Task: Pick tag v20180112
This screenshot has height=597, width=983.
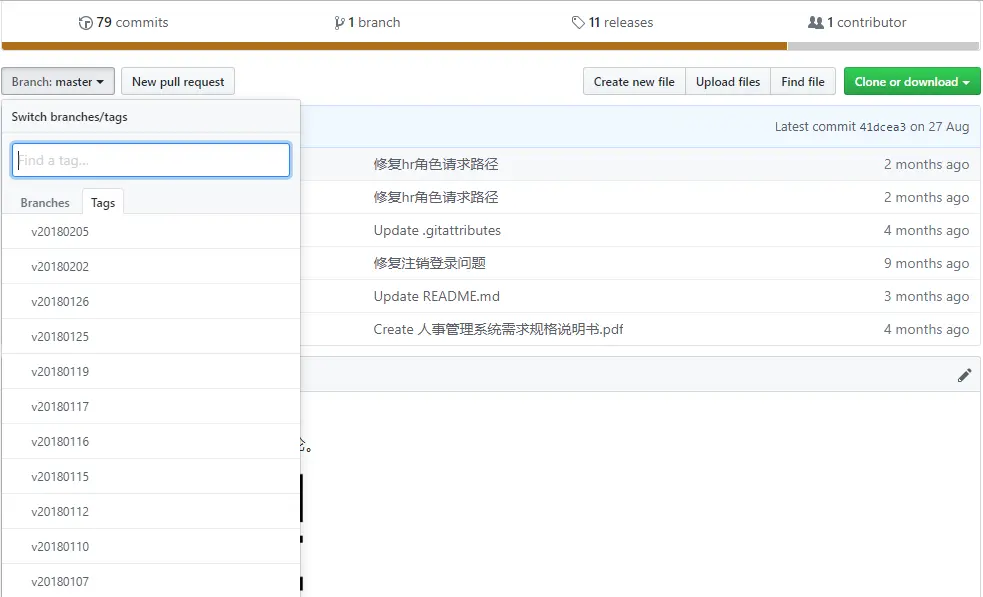Action: click(x=151, y=512)
